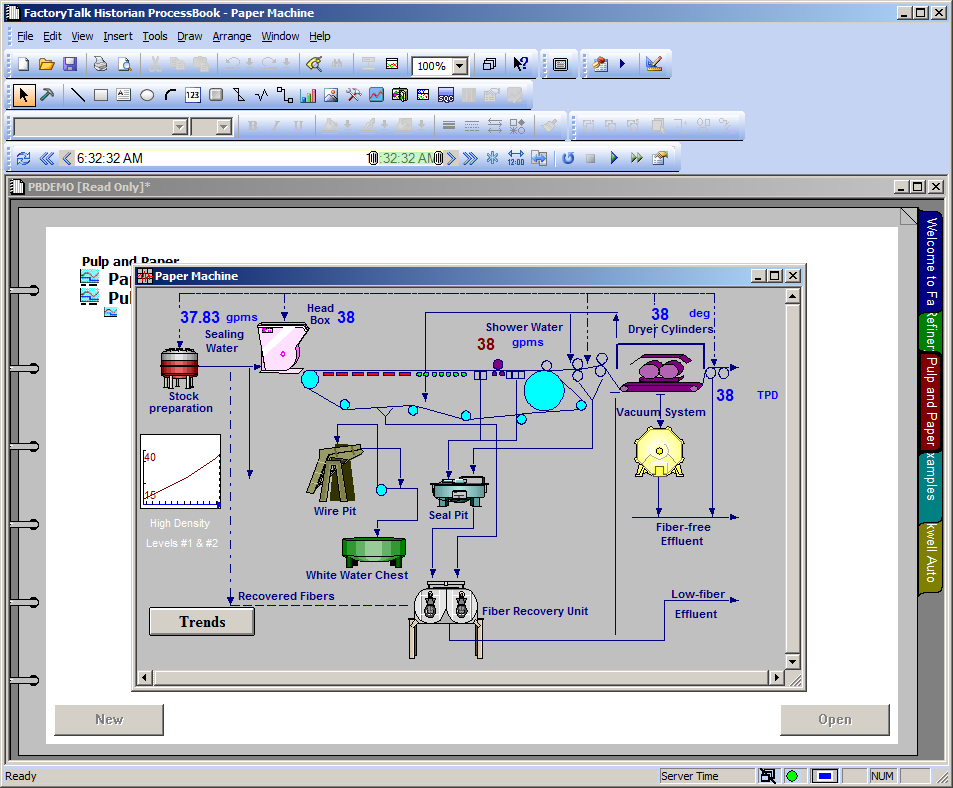This screenshot has width=953, height=788.
Task: Switch to the Refinery tab
Action: [931, 332]
